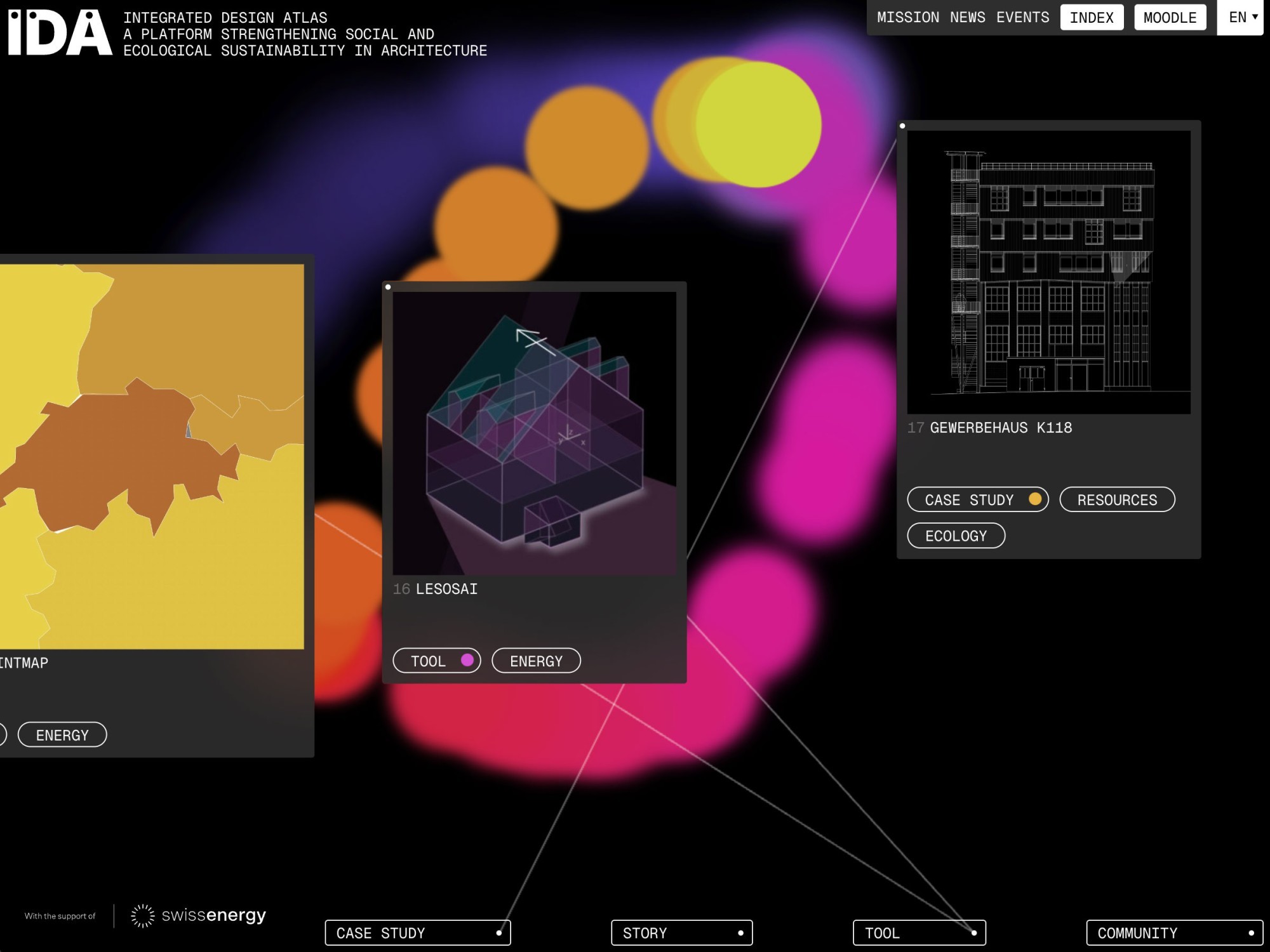This screenshot has height=952, width=1270.
Task: Open the News page
Action: pos(968,17)
